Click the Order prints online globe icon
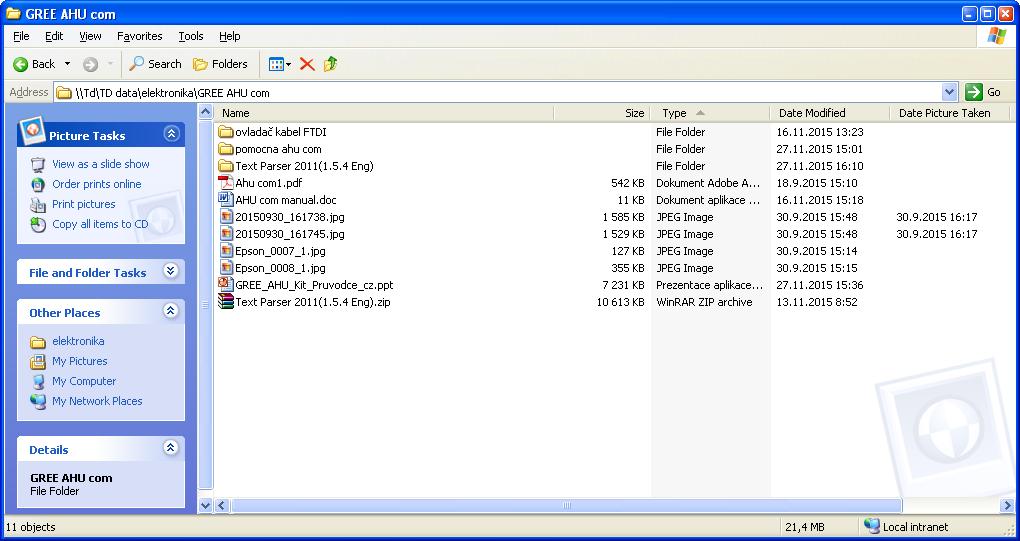The height and width of the screenshot is (541, 1020). tap(38, 184)
